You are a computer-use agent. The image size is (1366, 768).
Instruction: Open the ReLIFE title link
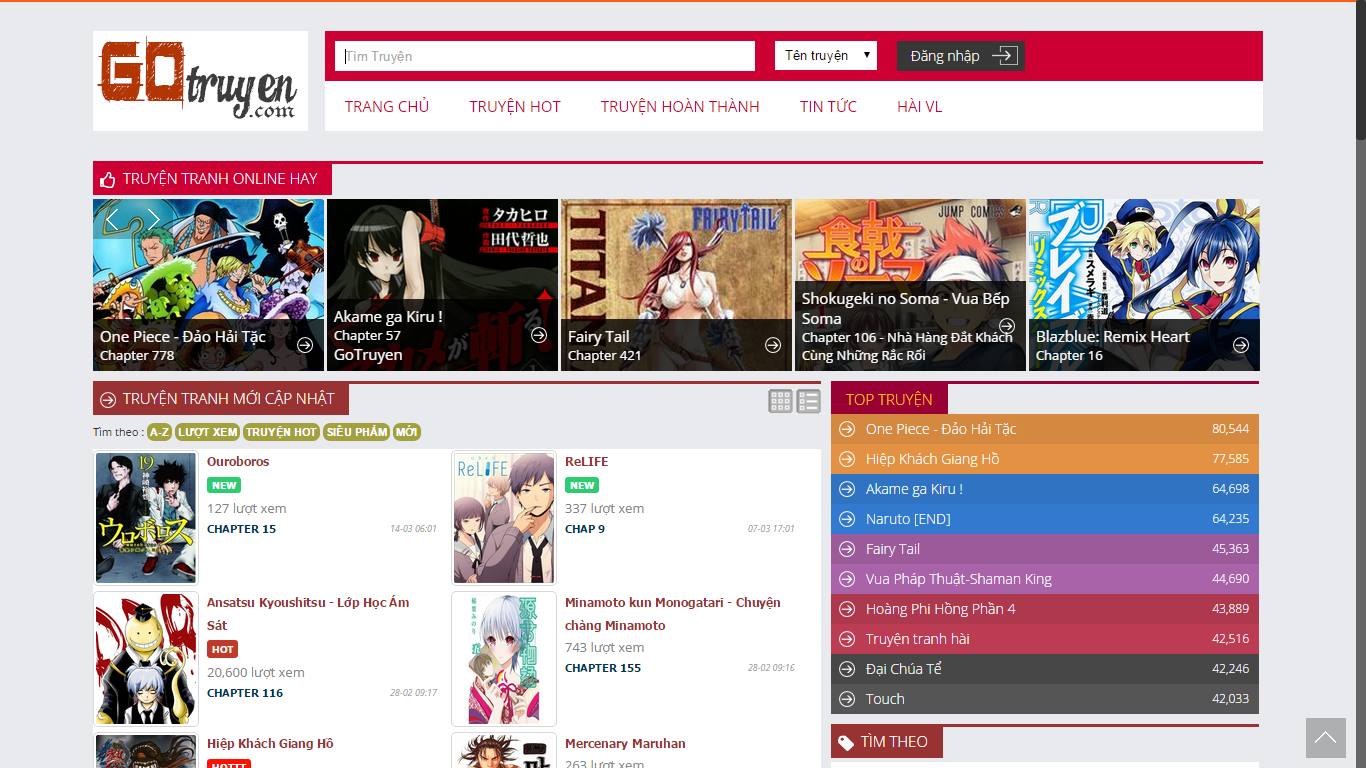(x=586, y=462)
